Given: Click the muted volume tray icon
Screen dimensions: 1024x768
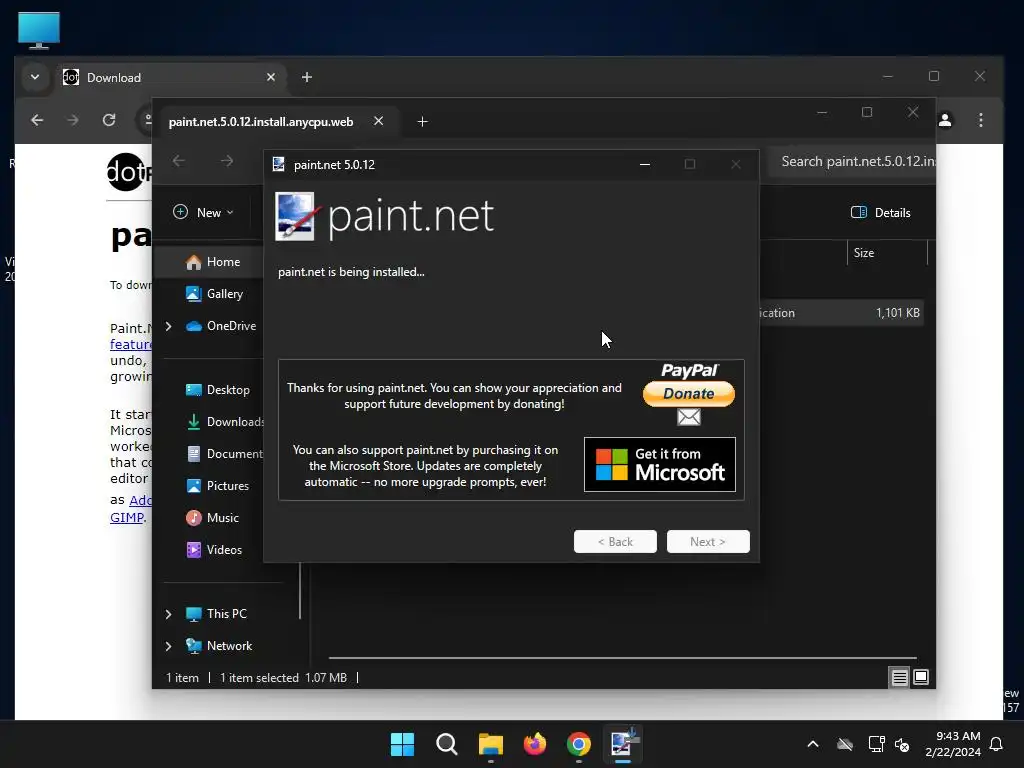Looking at the screenshot, I should [x=902, y=744].
